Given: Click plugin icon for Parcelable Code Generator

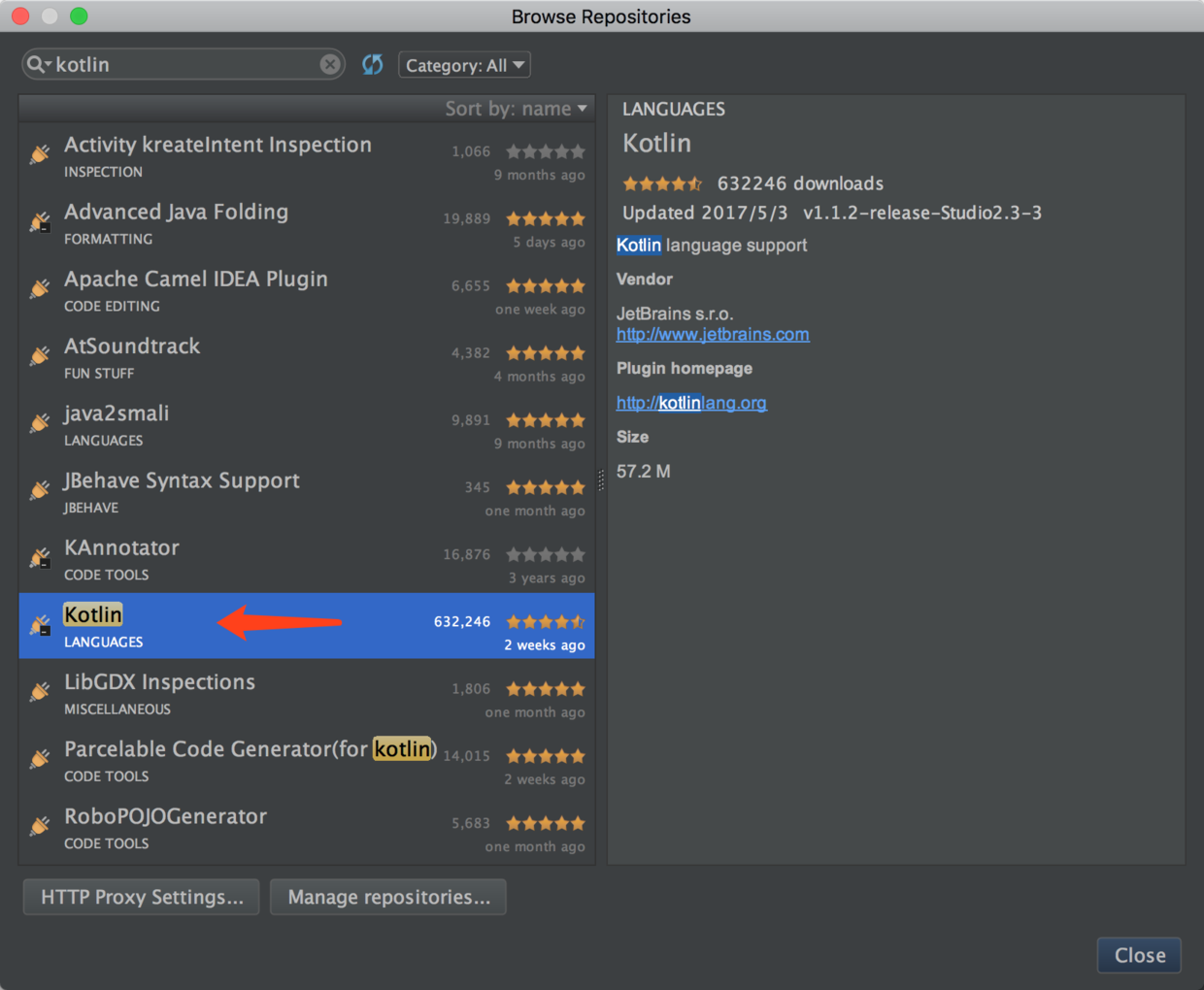Looking at the screenshot, I should click(x=40, y=759).
